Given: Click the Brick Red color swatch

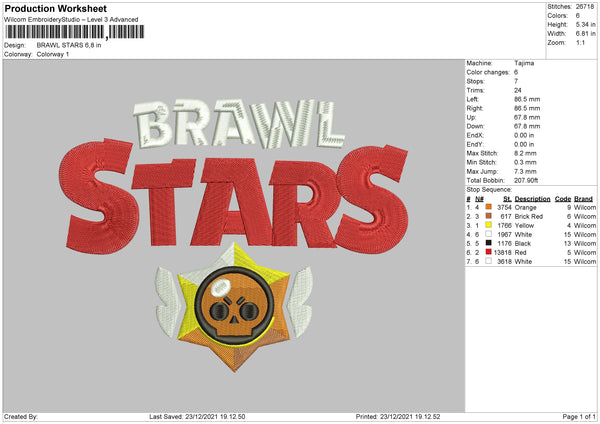Looking at the screenshot, I should click(x=488, y=216).
